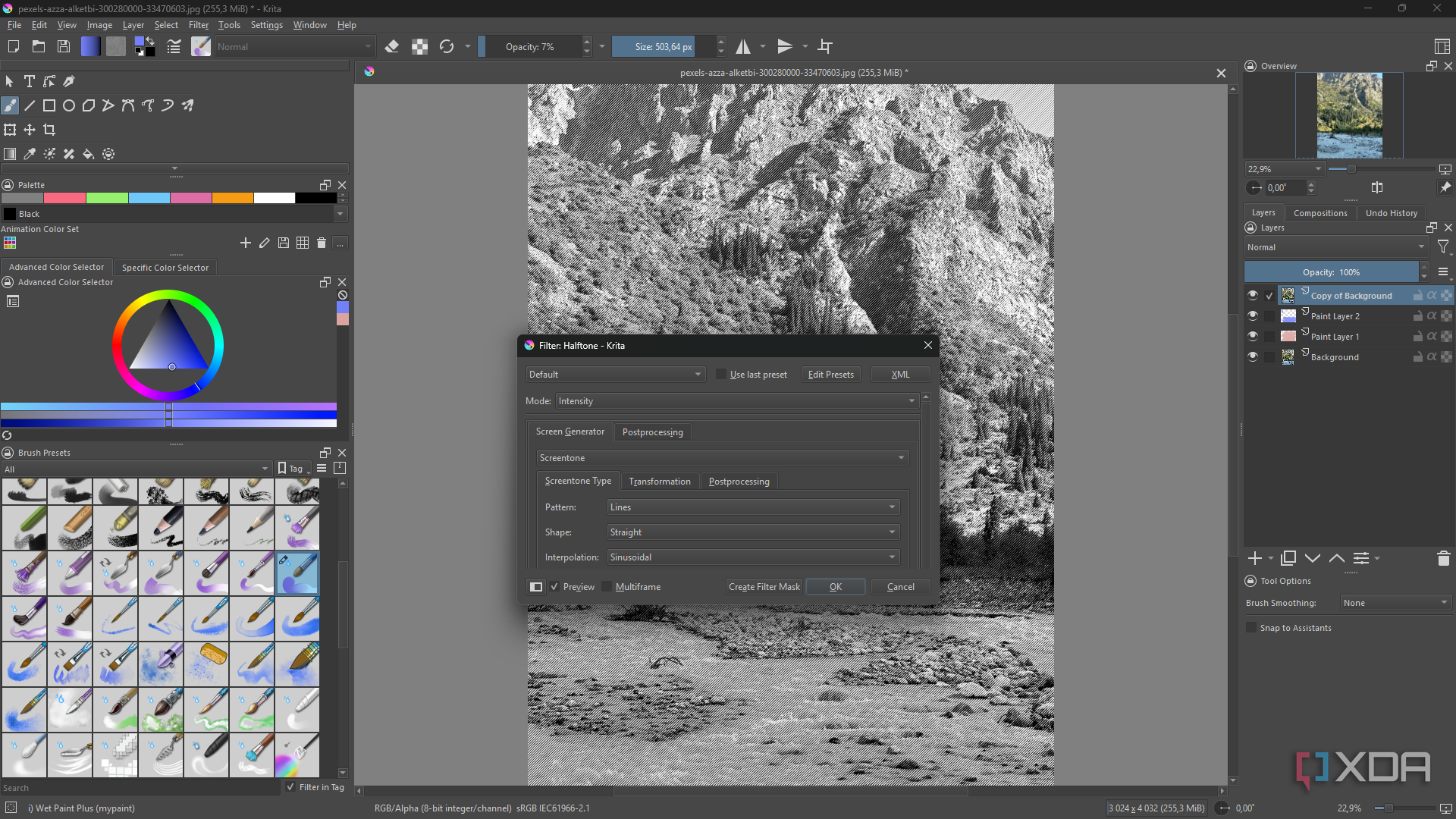Viewport: 1456px width, 819px height.
Task: Check the Use last preset box
Action: pos(721,375)
